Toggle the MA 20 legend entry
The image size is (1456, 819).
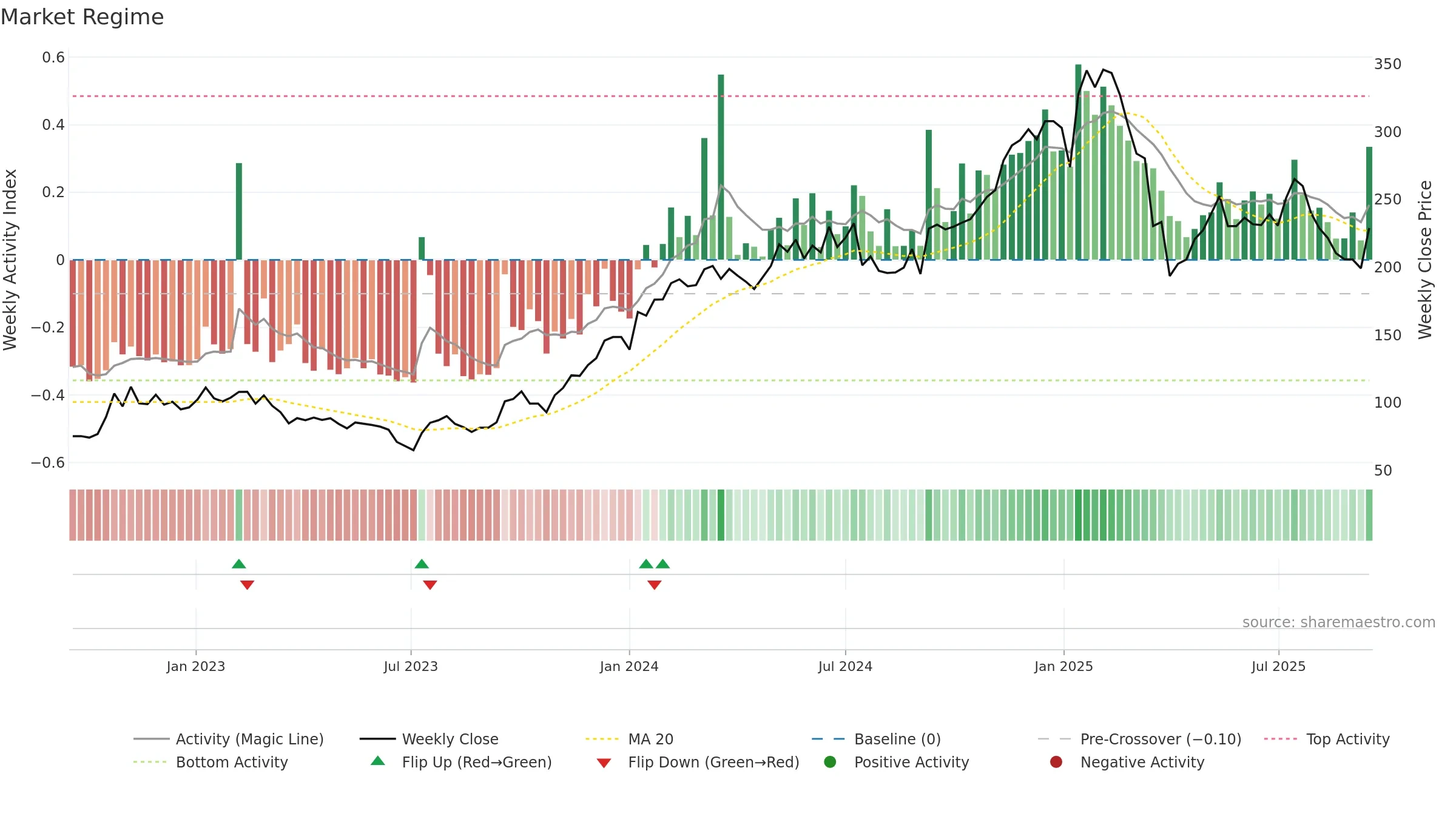[629, 739]
